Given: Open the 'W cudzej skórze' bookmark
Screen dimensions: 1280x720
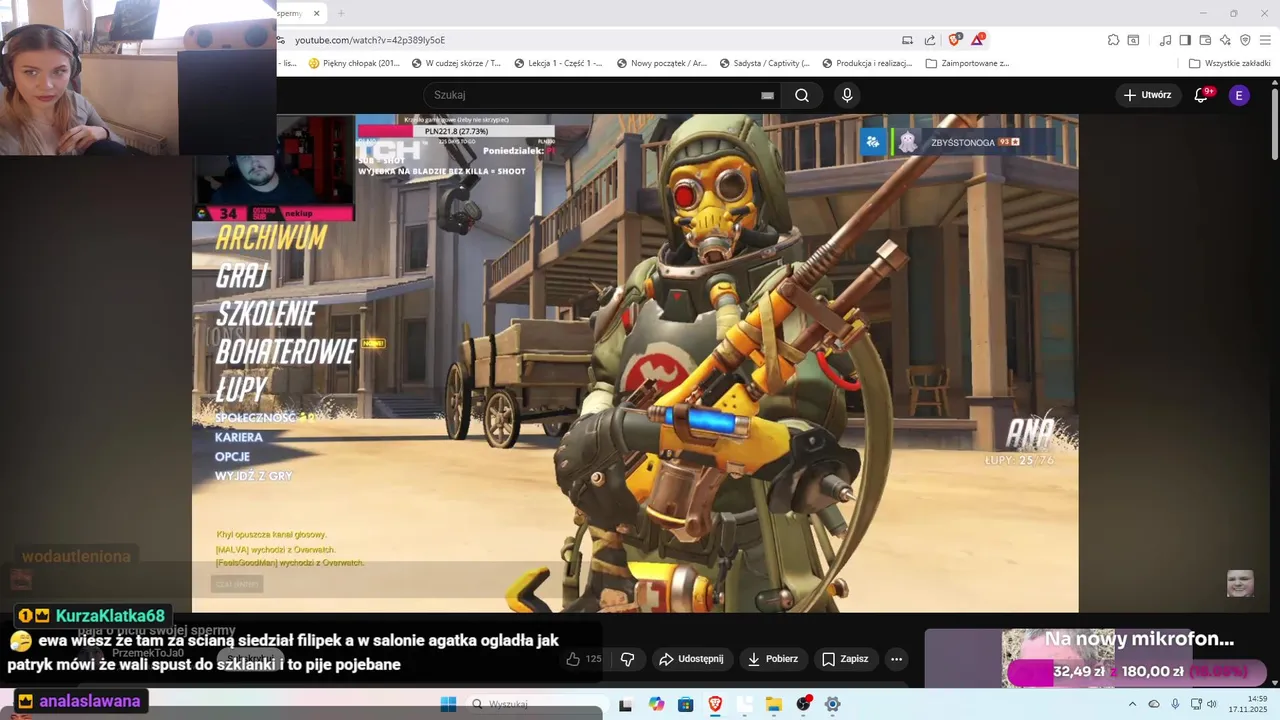Looking at the screenshot, I should tap(456, 63).
